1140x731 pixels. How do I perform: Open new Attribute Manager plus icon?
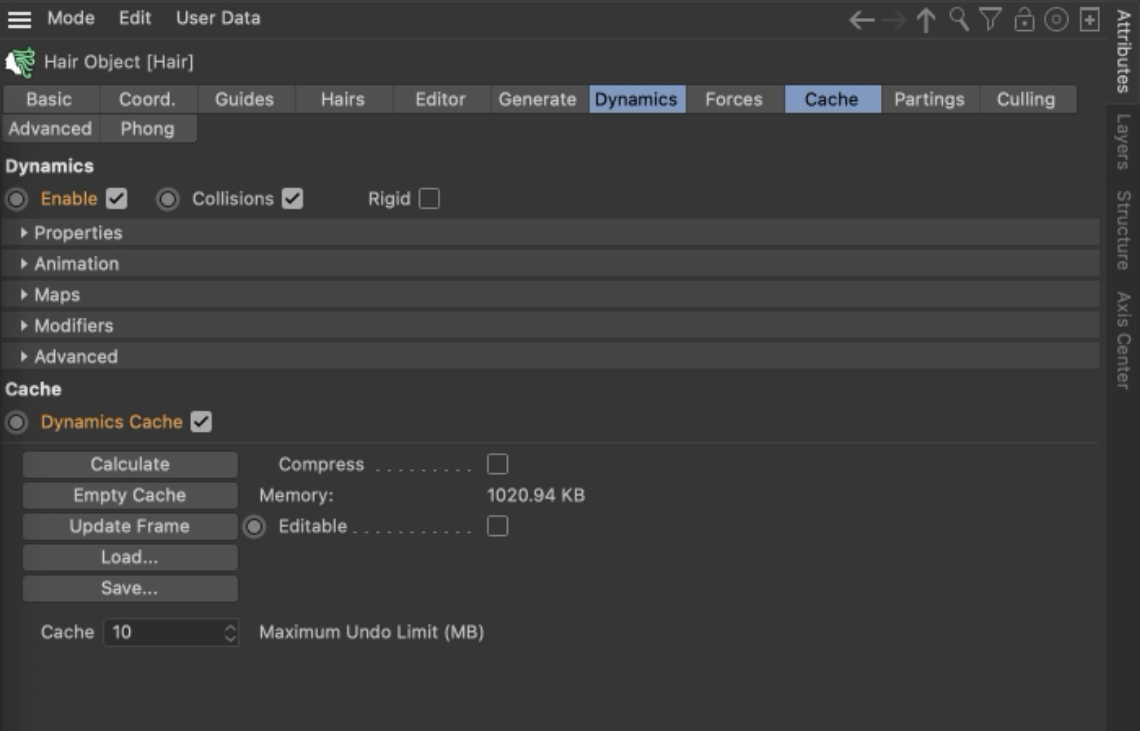point(1089,20)
